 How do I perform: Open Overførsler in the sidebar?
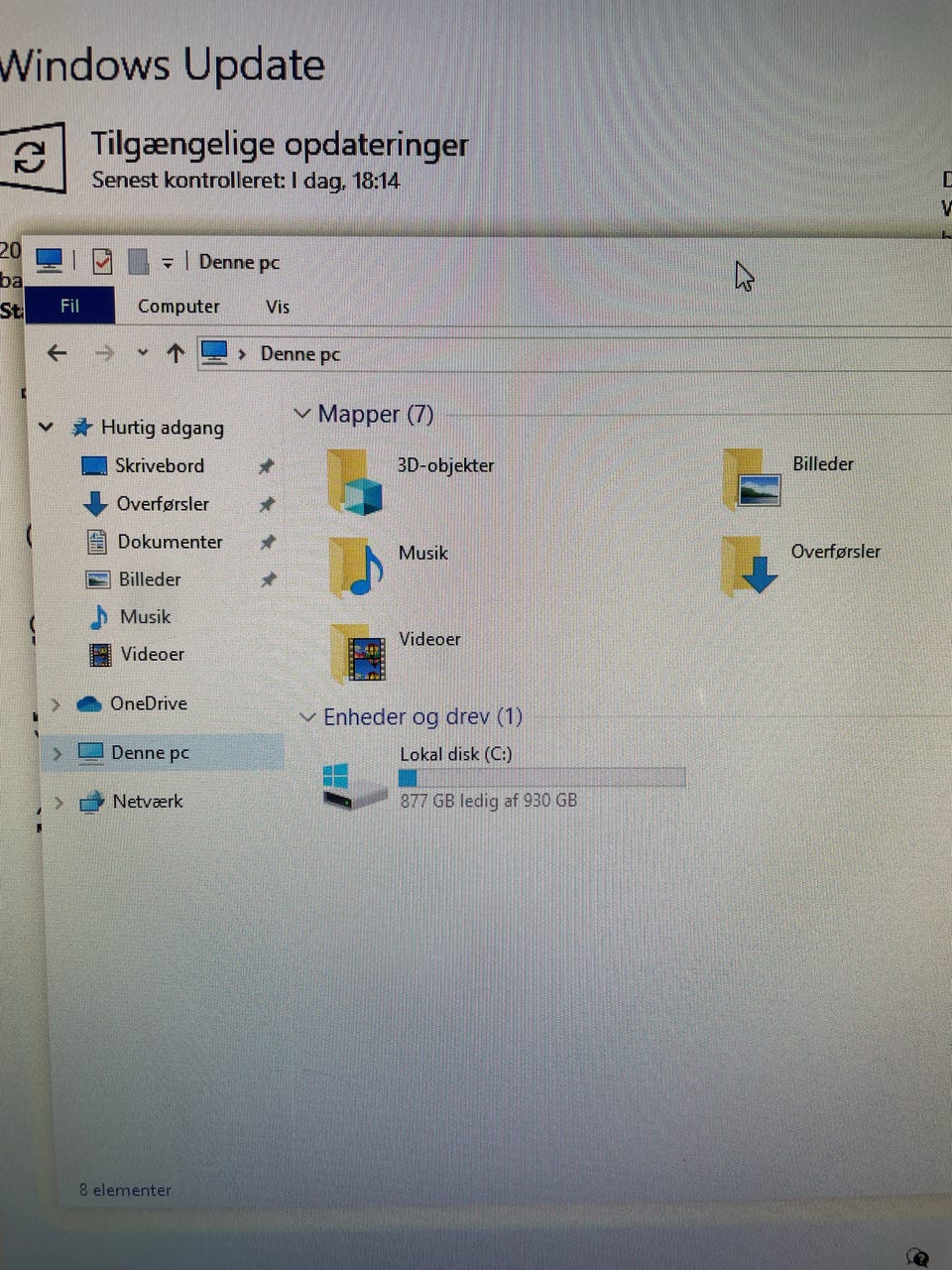pos(163,503)
